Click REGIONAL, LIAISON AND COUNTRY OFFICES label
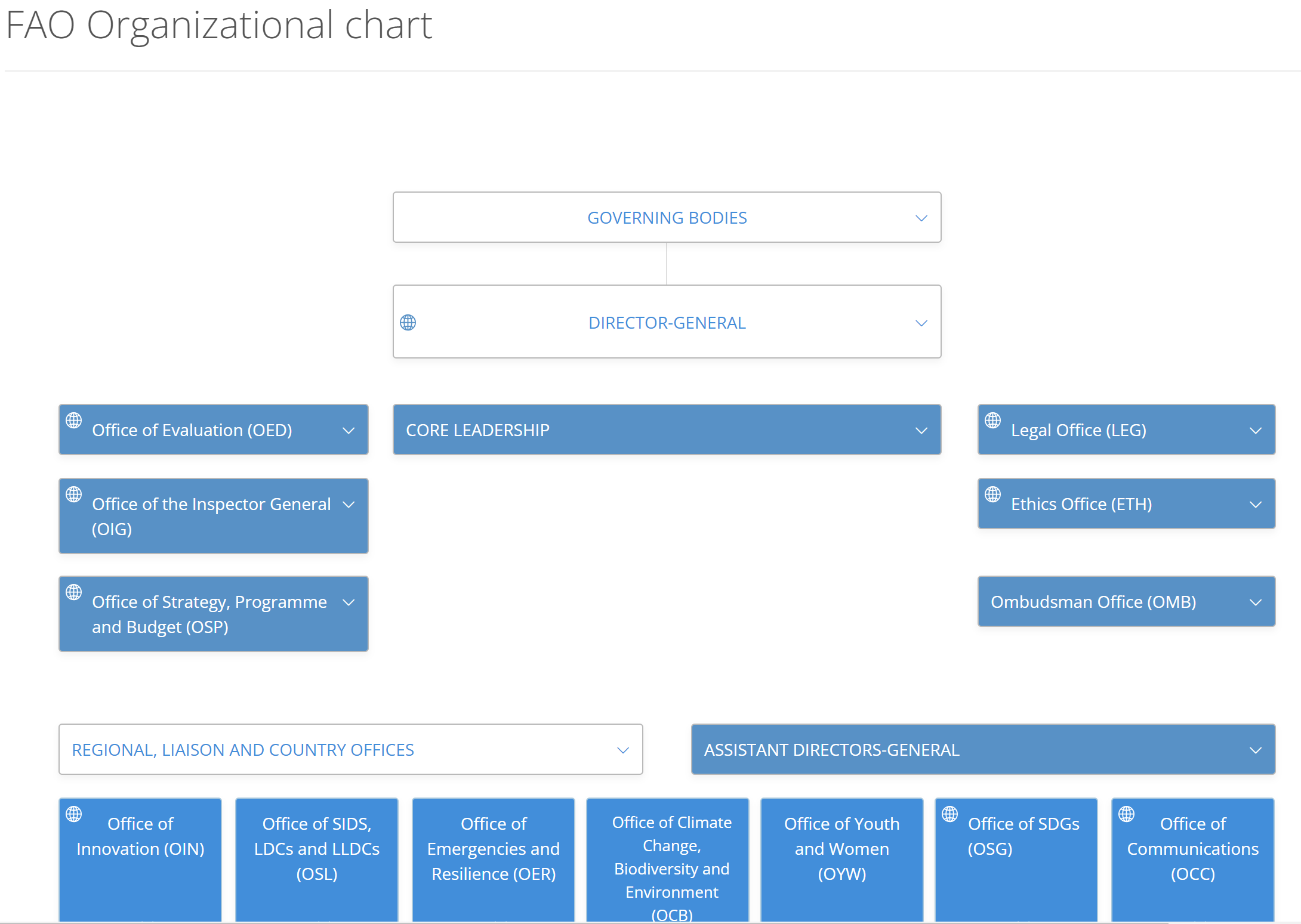This screenshot has height=924, width=1301. coord(243,750)
